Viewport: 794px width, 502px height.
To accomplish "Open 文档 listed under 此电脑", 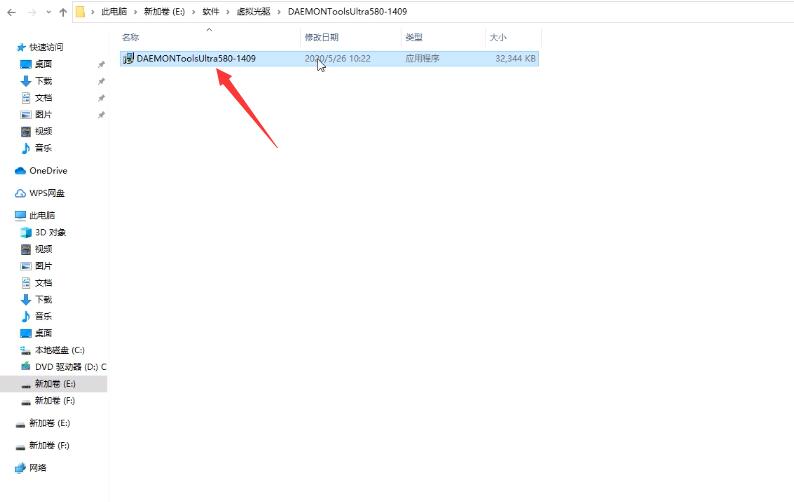I will coord(43,282).
